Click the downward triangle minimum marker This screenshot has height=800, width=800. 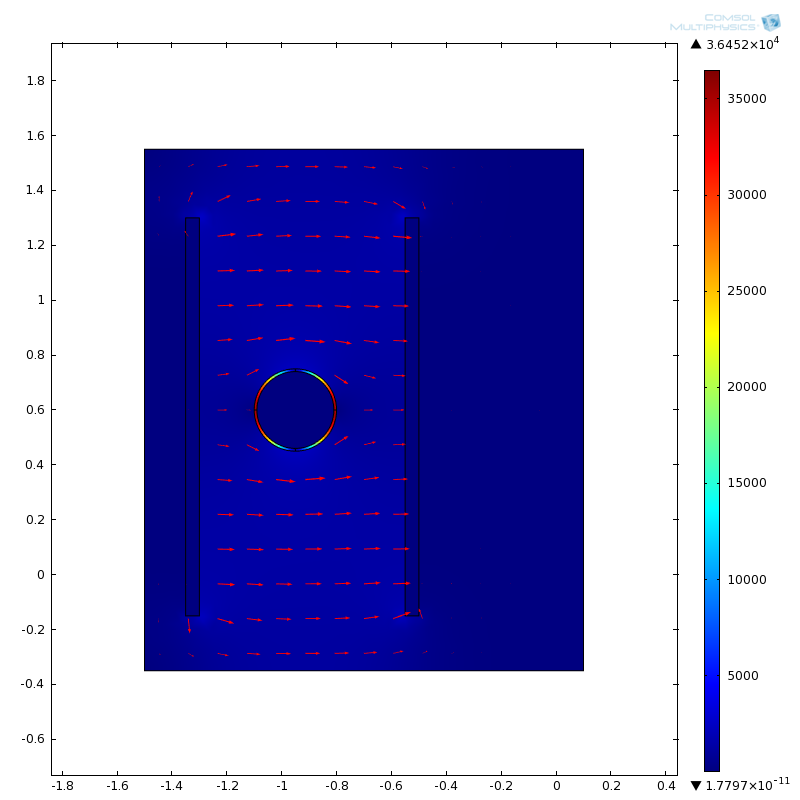pyautogui.click(x=696, y=786)
